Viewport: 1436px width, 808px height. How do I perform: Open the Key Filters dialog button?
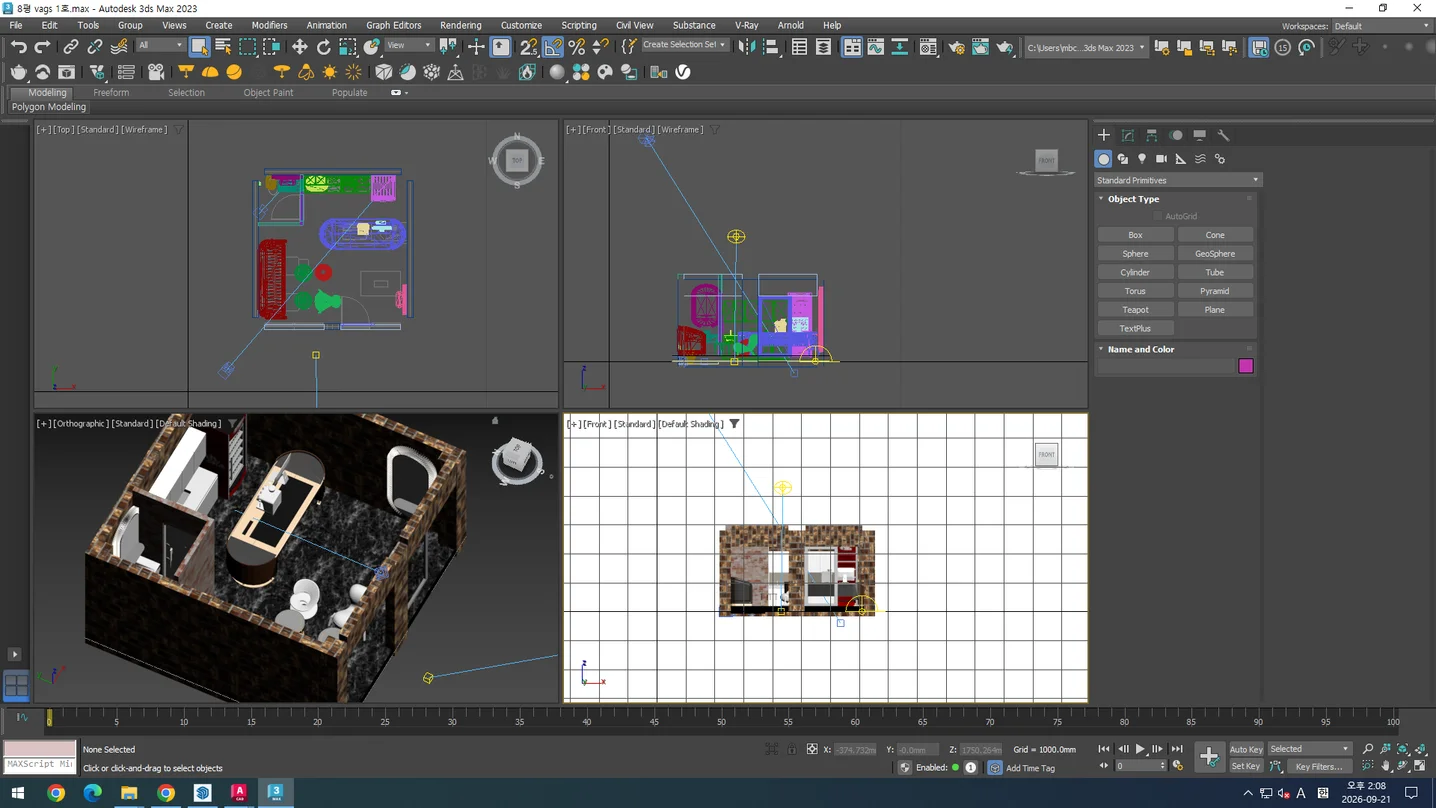pos(1318,767)
